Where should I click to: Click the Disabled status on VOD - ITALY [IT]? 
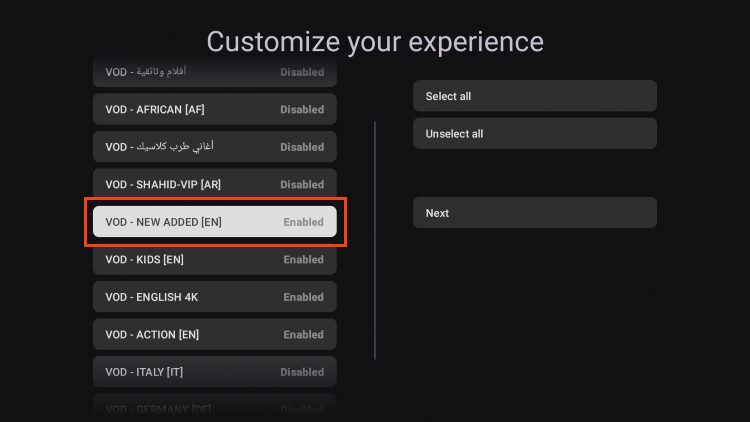(302, 372)
